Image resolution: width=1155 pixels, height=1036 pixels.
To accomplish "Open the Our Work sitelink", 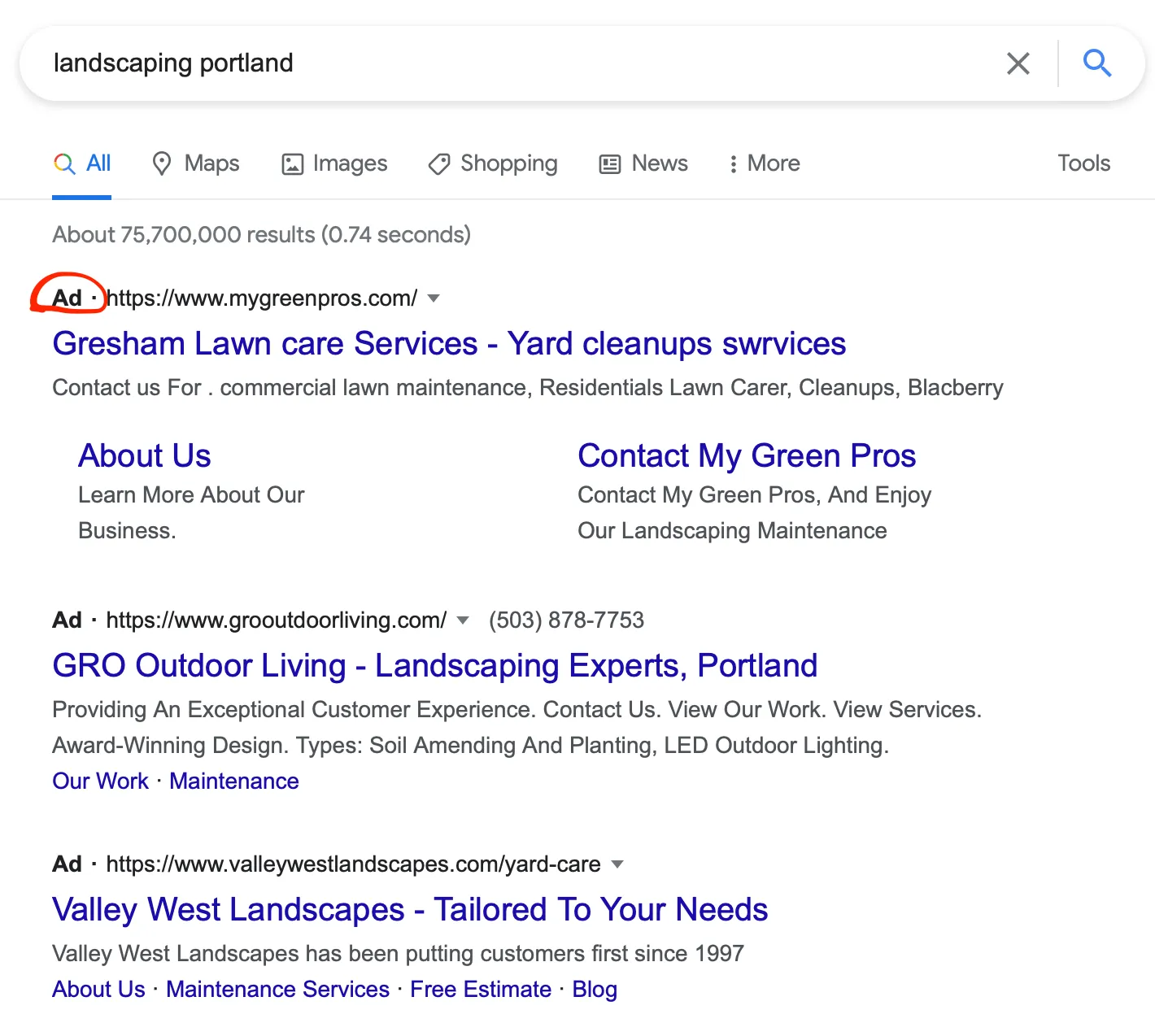I will (101, 781).
